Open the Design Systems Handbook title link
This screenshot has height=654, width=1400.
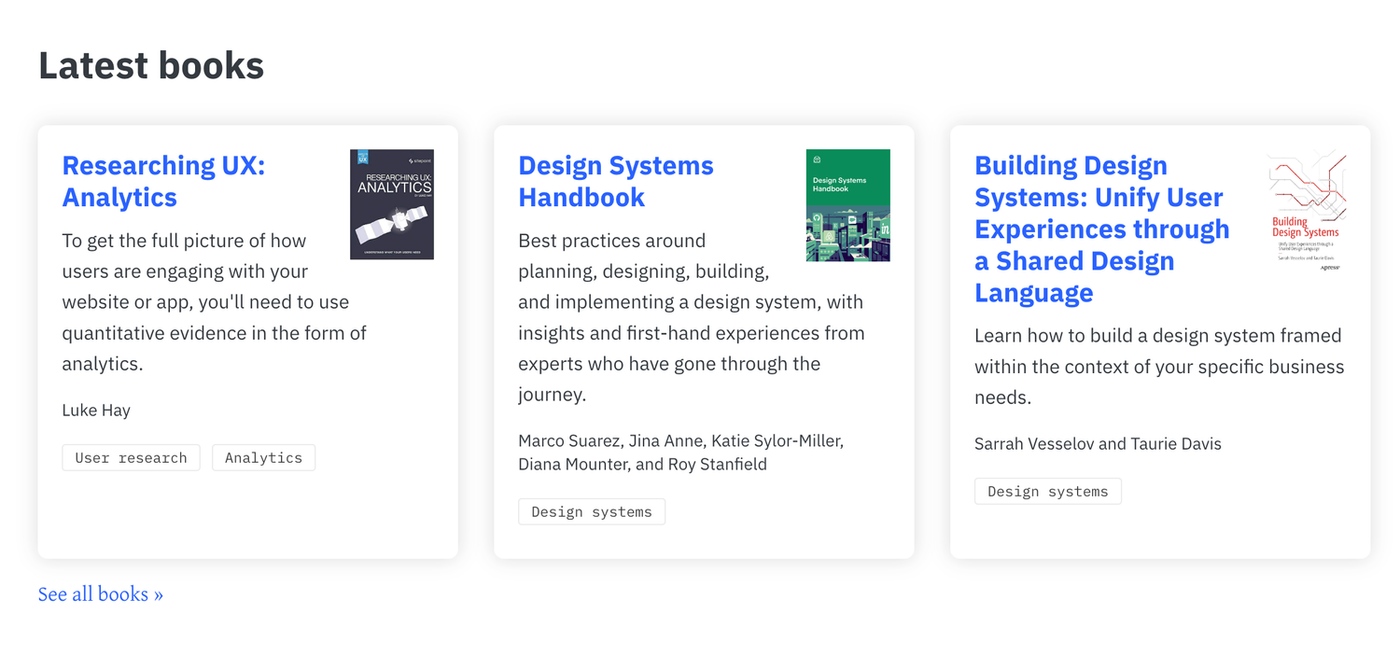(x=615, y=181)
